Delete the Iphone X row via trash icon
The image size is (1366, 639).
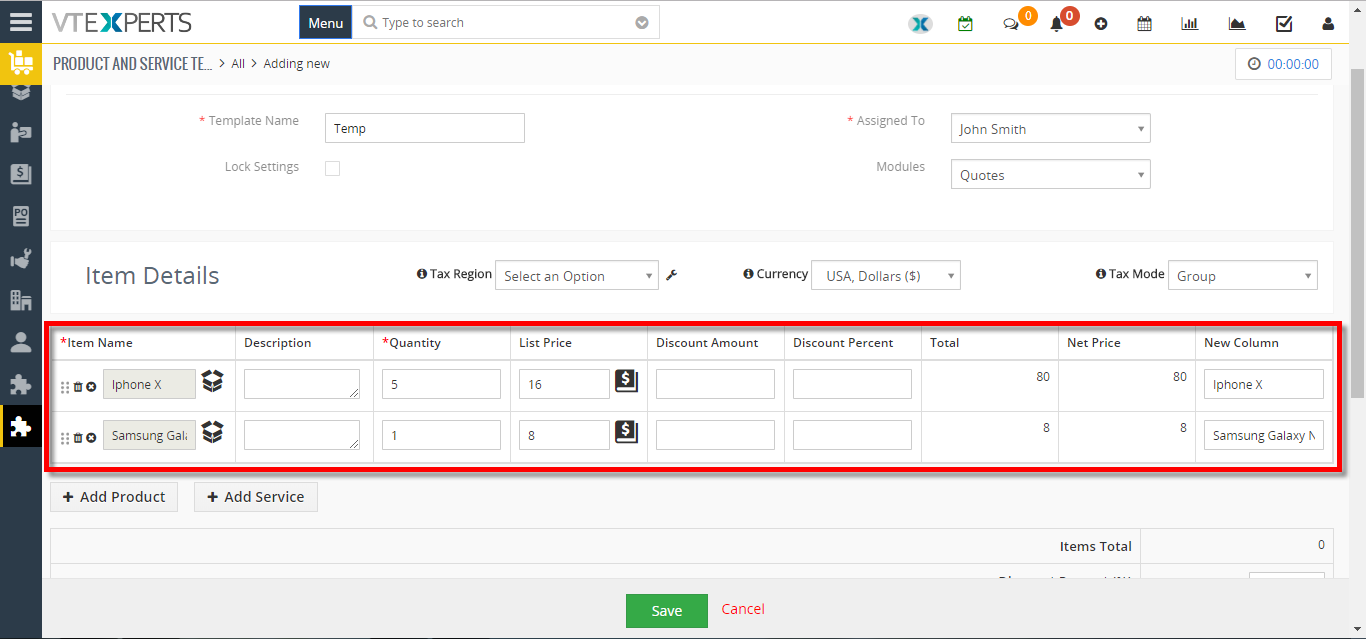(x=78, y=387)
